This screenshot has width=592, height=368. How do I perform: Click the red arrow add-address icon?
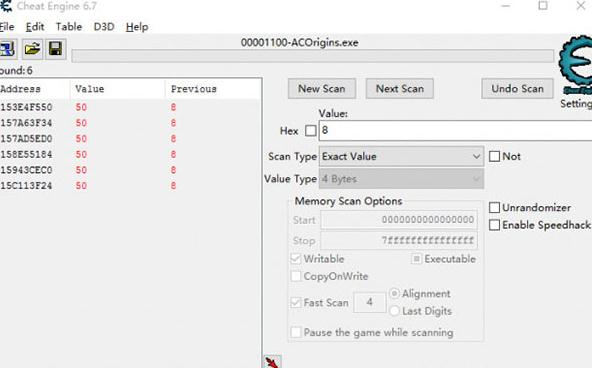click(272, 362)
